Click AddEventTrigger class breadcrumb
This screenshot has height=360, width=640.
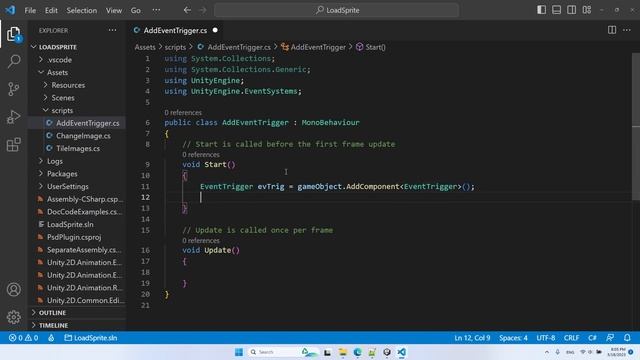(313, 47)
